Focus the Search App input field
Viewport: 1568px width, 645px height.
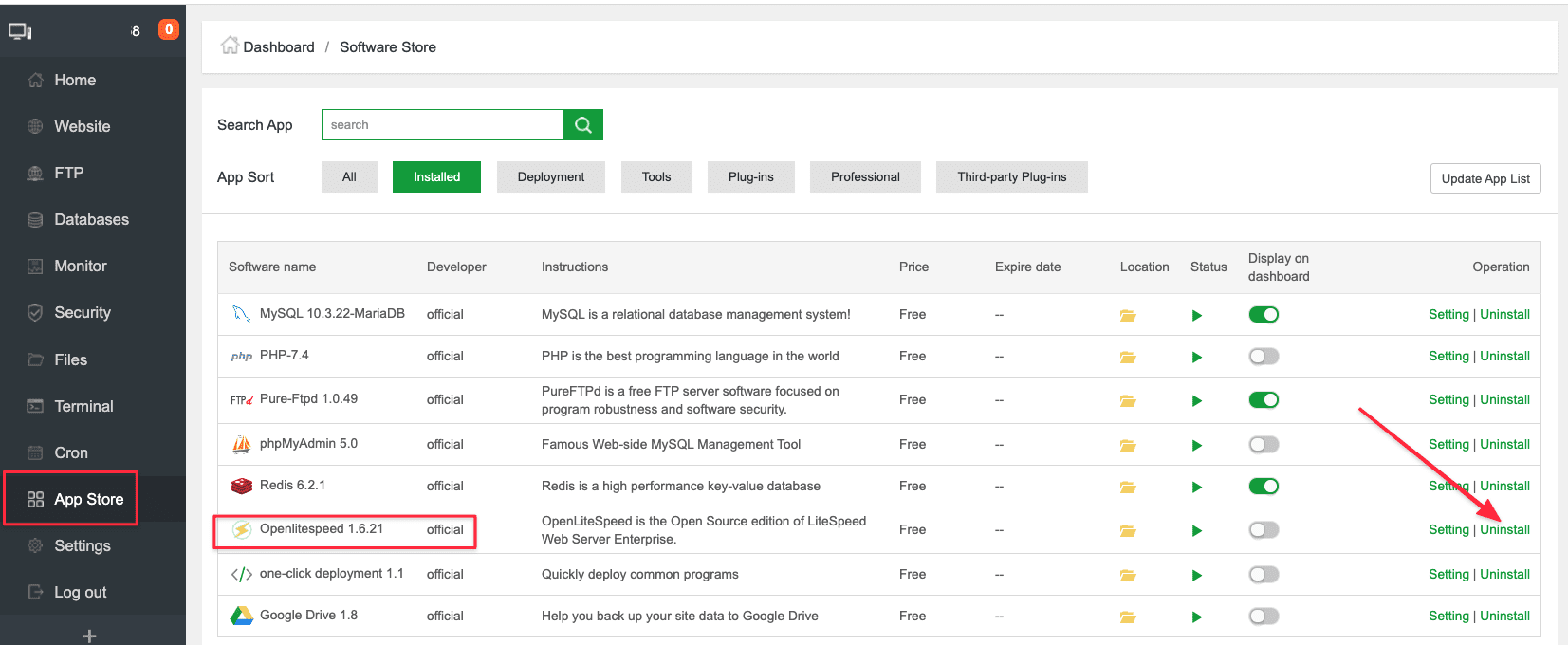click(x=442, y=125)
